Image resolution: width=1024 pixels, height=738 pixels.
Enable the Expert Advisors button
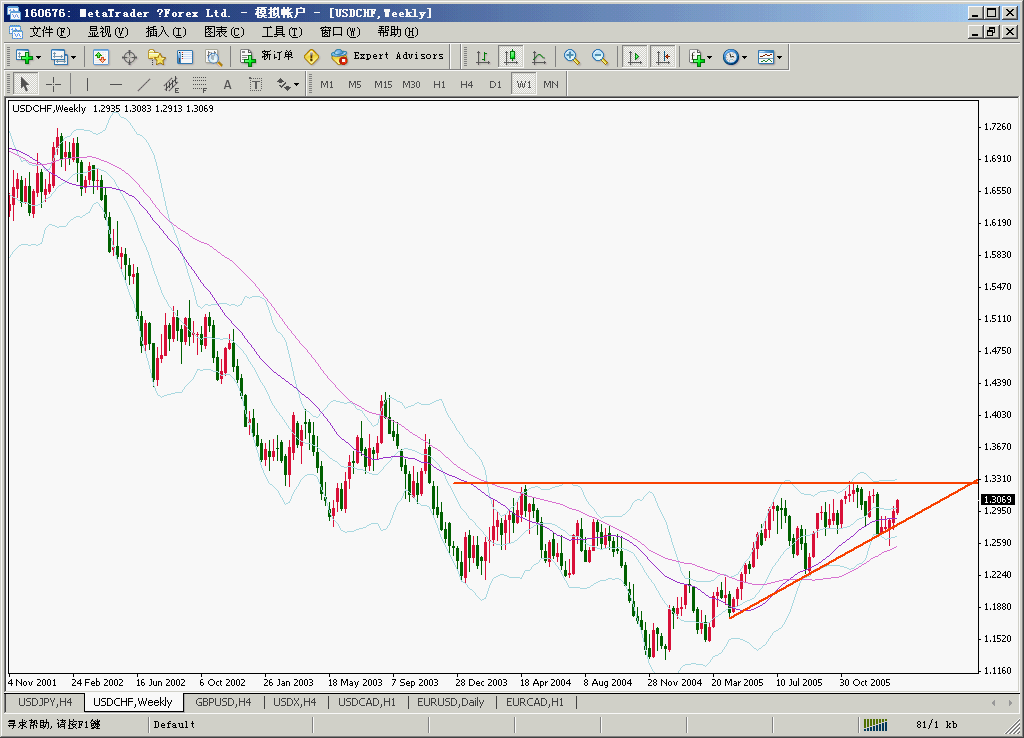click(x=388, y=57)
